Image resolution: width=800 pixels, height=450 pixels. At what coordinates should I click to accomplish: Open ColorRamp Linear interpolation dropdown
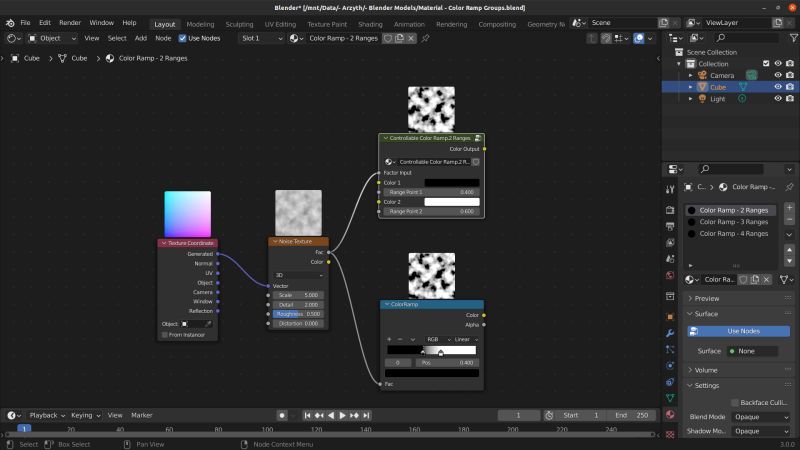[466, 339]
